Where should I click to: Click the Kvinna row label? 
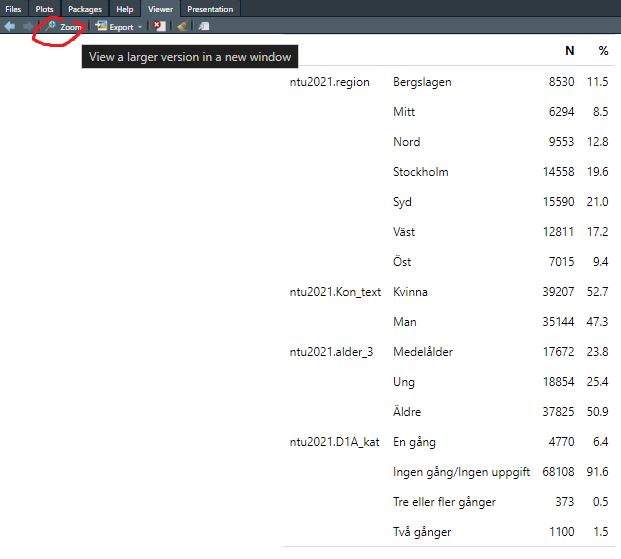point(410,292)
